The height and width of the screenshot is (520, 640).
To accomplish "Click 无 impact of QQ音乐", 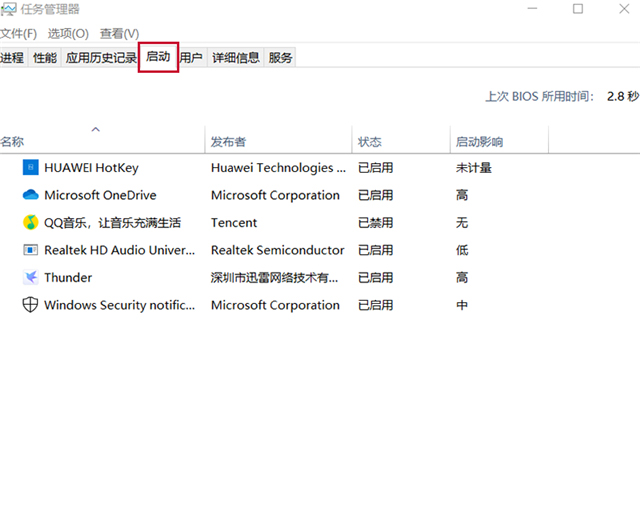I will [x=462, y=223].
